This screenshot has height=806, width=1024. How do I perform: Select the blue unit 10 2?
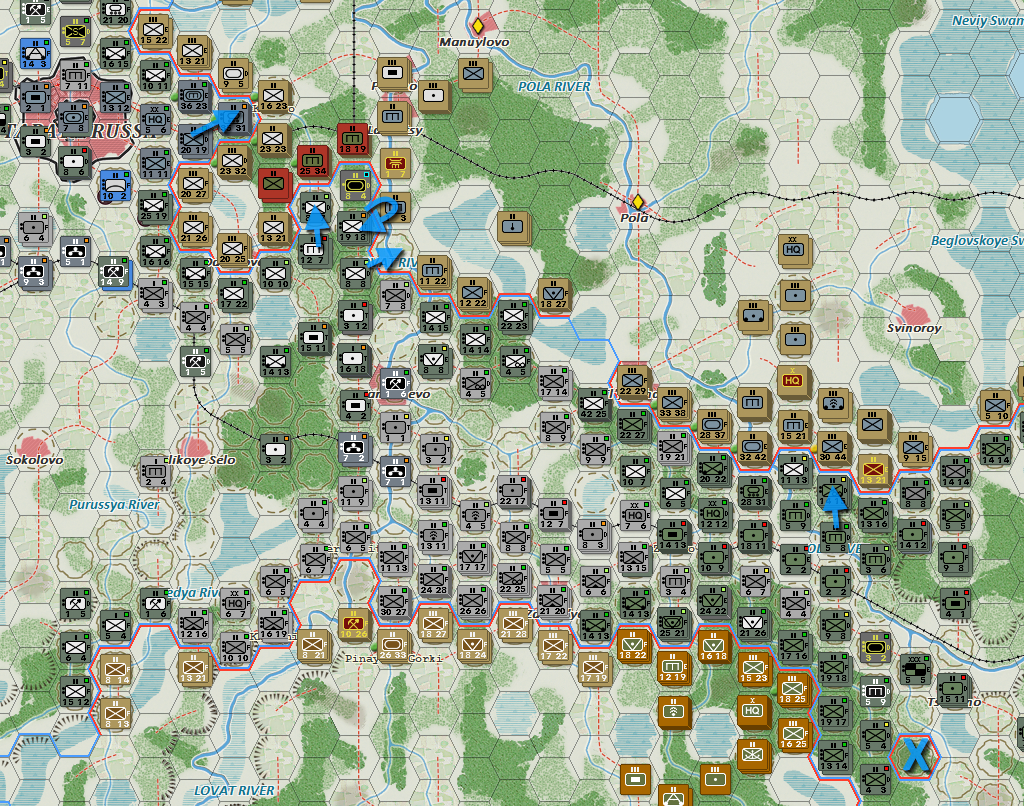(x=115, y=186)
